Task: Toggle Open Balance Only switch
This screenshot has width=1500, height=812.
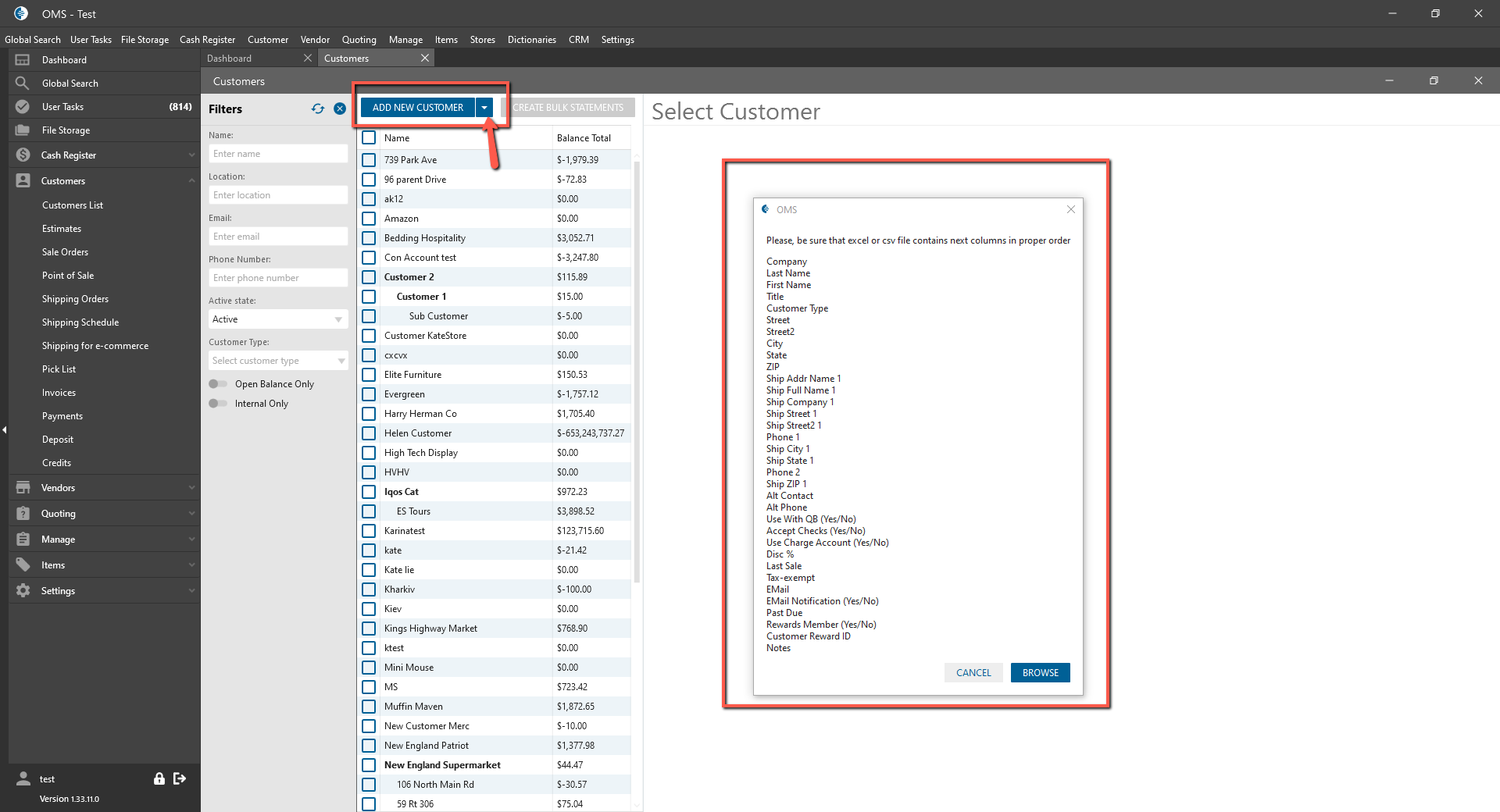Action: (x=217, y=384)
